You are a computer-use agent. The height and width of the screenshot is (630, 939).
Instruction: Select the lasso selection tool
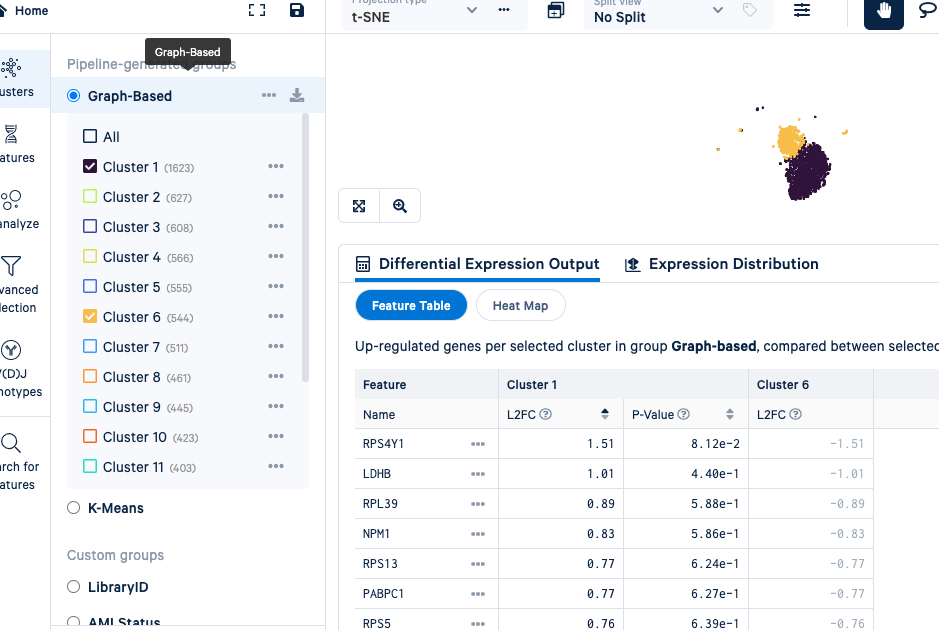928,11
